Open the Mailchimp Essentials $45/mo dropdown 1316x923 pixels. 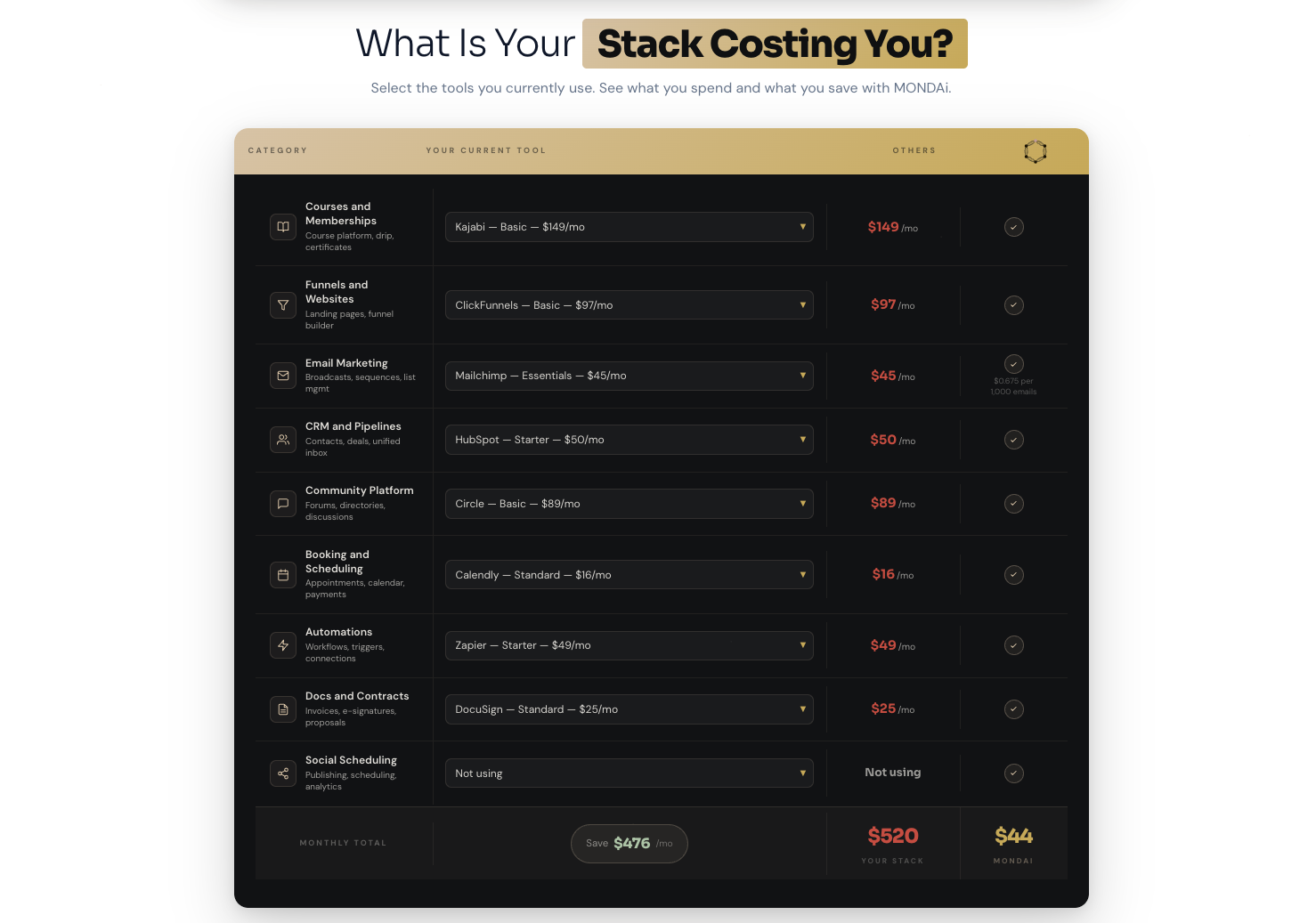(x=629, y=376)
